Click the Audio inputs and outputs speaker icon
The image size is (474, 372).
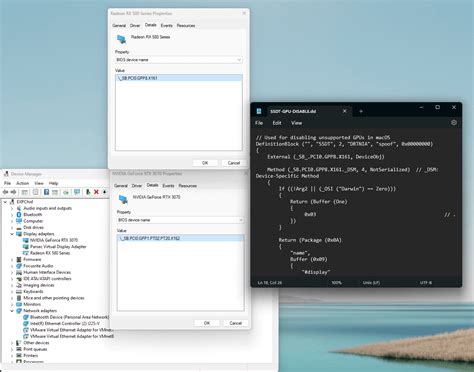pos(19,208)
